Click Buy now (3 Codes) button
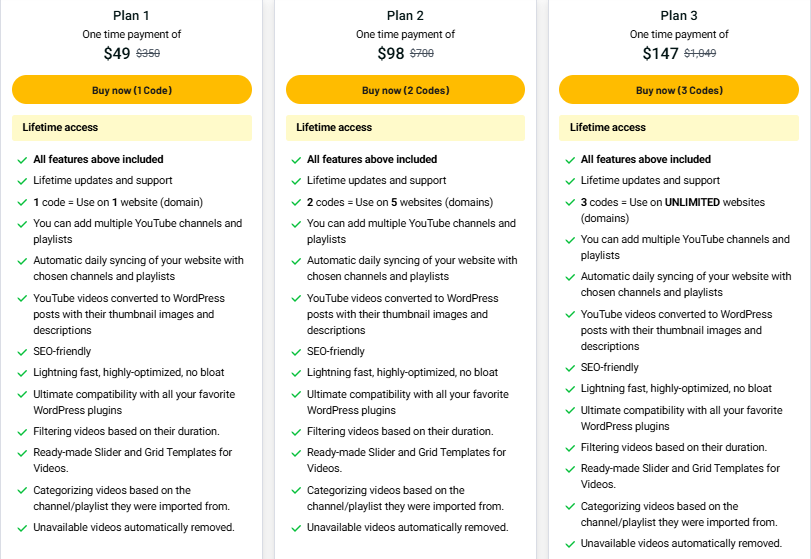This screenshot has height=559, width=811. click(679, 90)
